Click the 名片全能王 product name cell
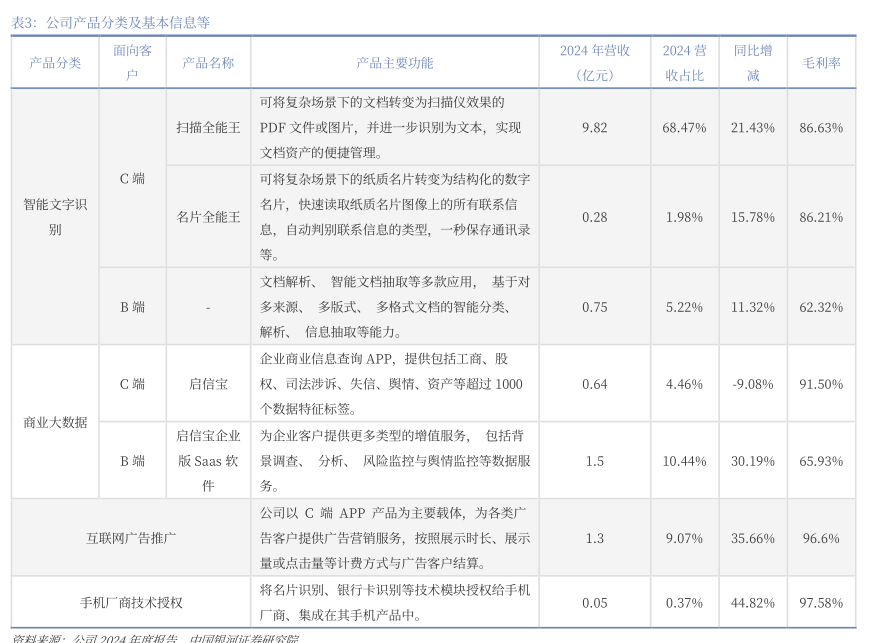This screenshot has width=888, height=643. tap(208, 217)
